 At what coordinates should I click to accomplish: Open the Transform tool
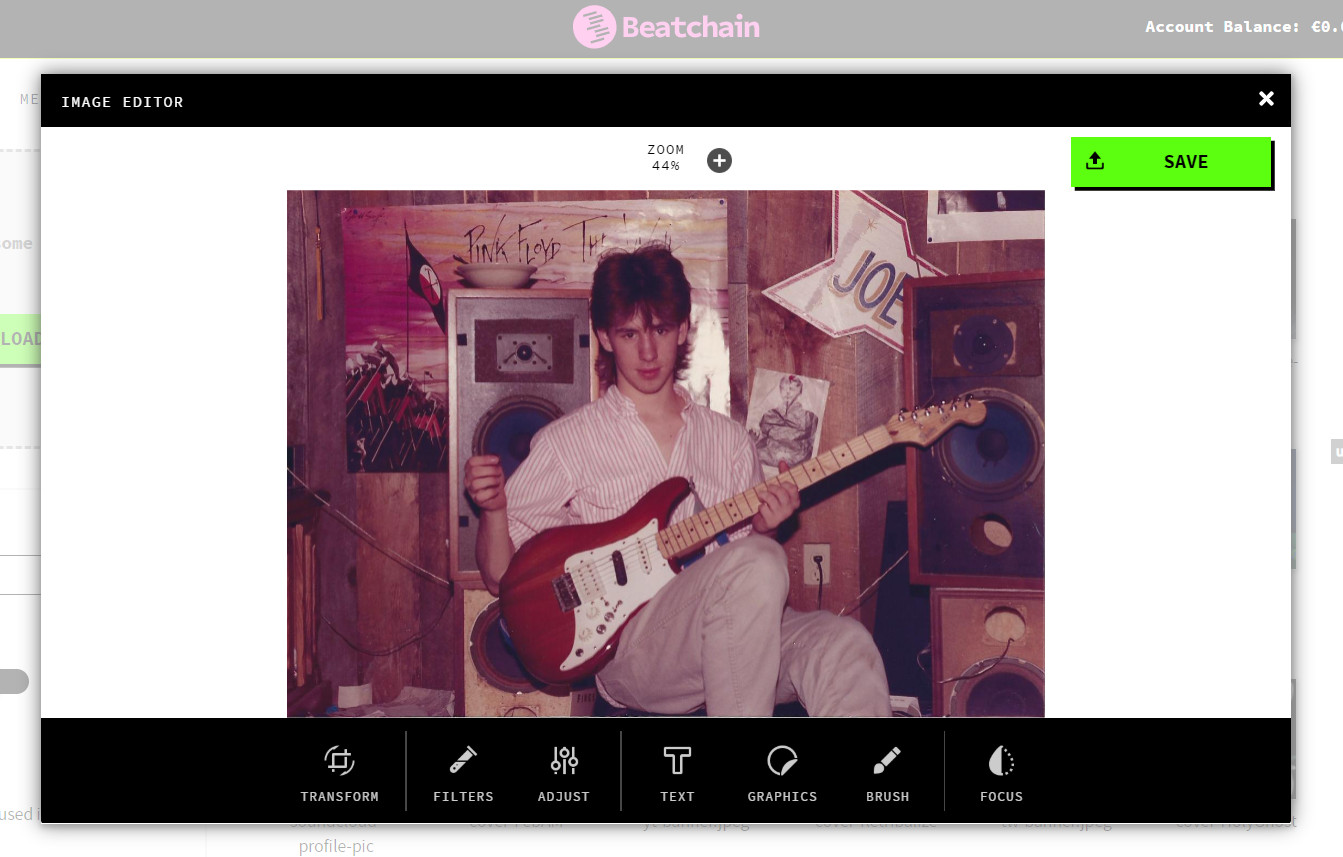(340, 774)
